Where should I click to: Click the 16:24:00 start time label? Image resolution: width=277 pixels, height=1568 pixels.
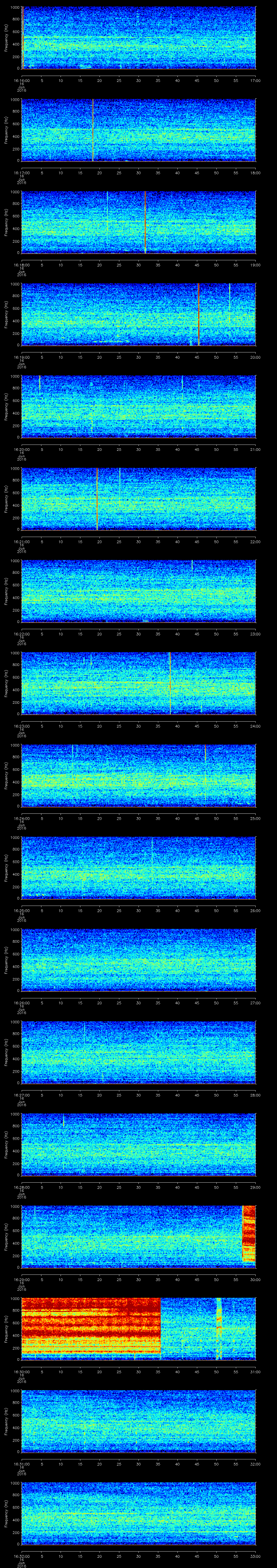[x=22, y=818]
